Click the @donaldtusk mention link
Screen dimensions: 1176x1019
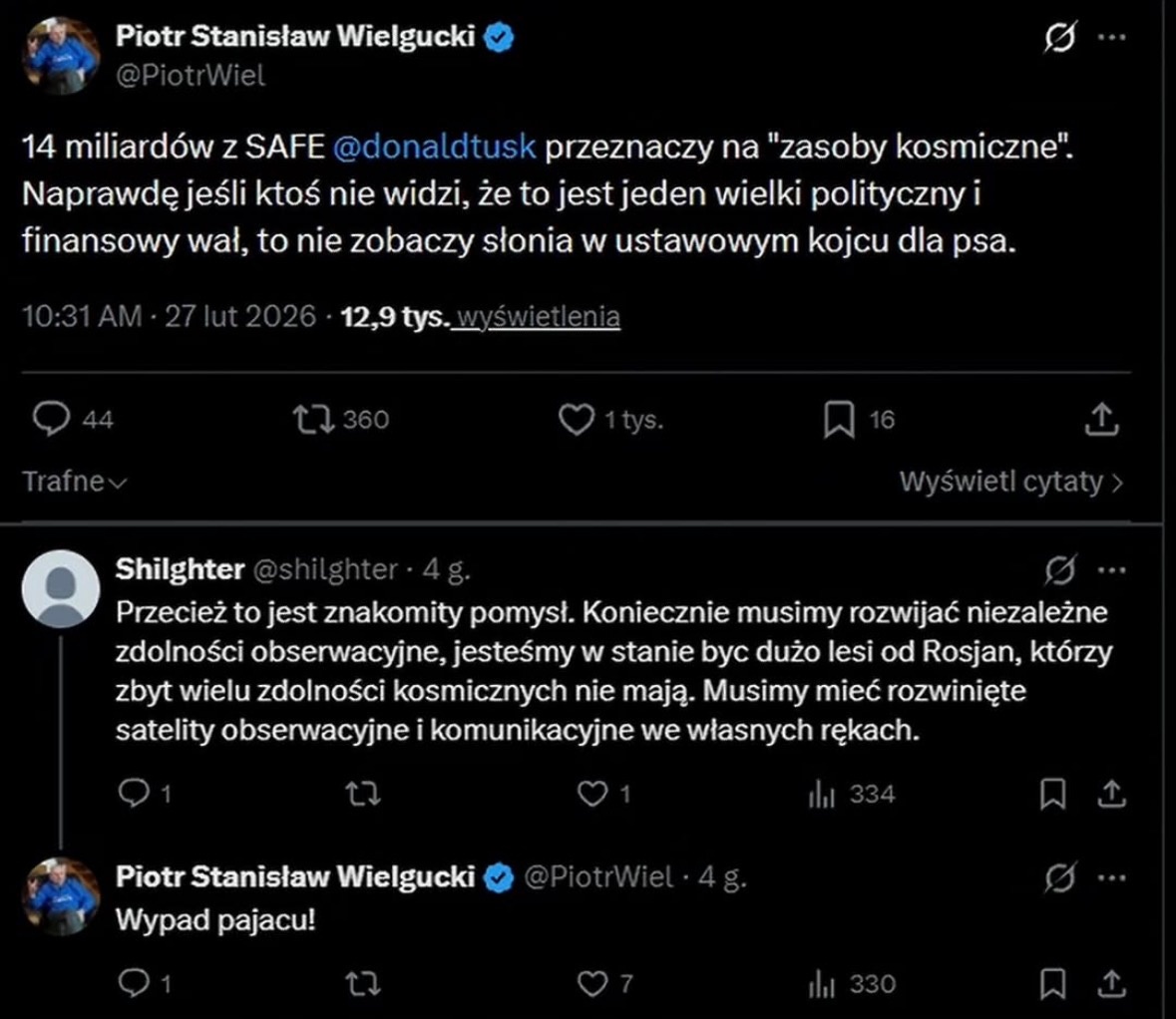click(x=434, y=147)
